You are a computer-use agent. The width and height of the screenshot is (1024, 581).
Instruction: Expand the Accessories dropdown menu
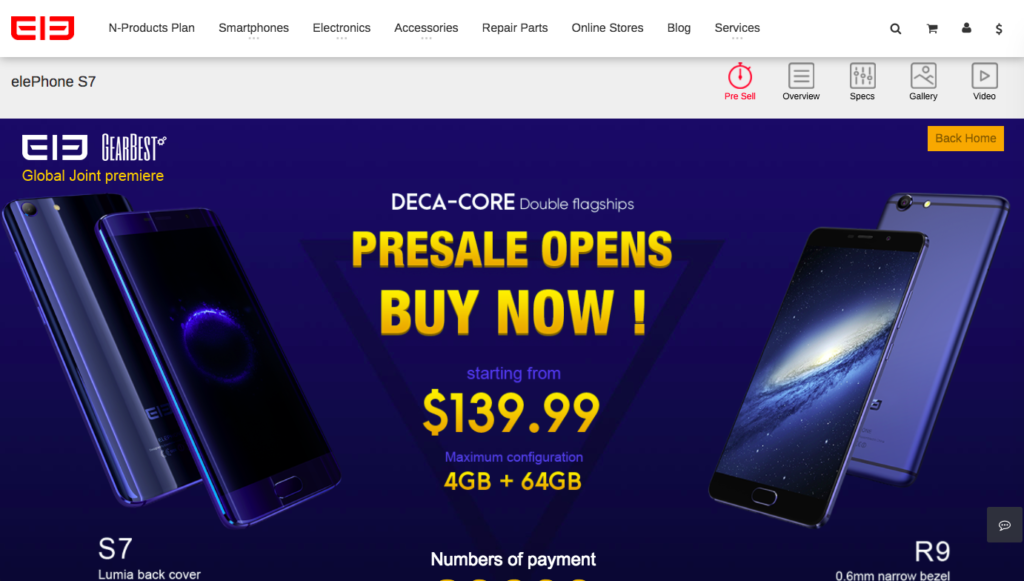pyautogui.click(x=426, y=28)
